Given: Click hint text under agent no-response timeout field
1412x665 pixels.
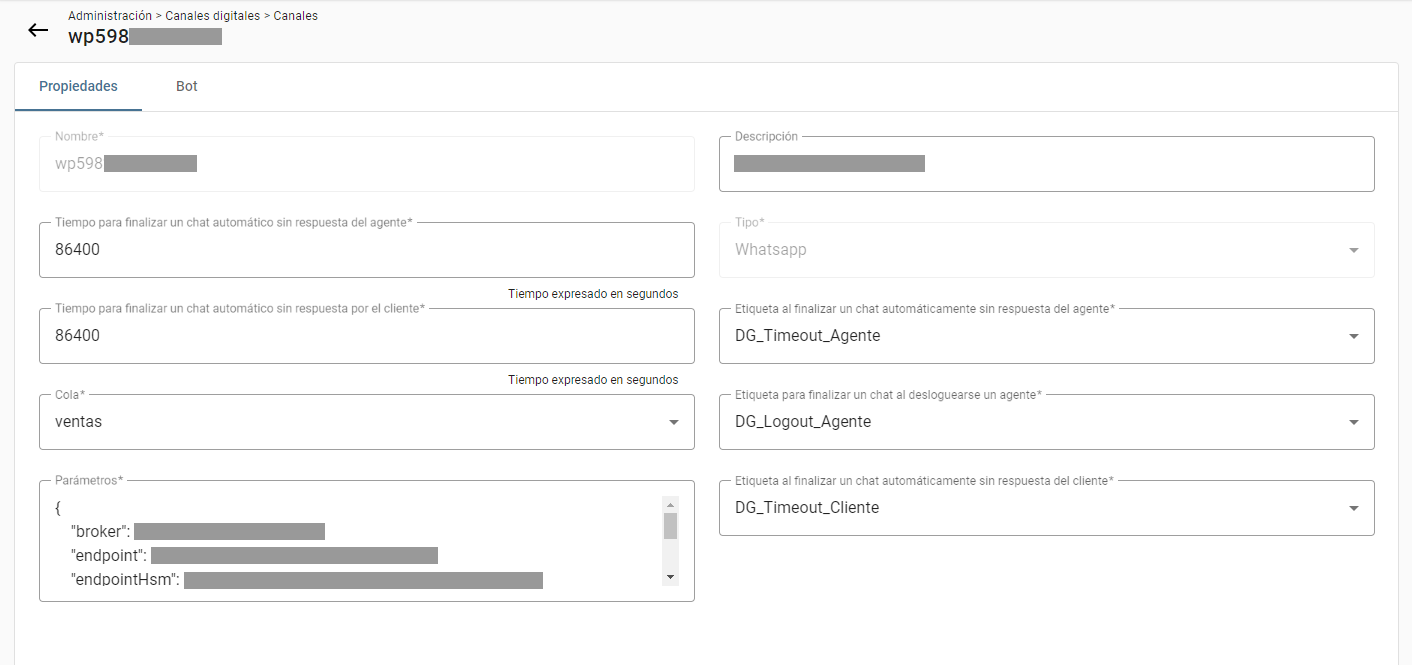Looking at the screenshot, I should [x=593, y=294].
